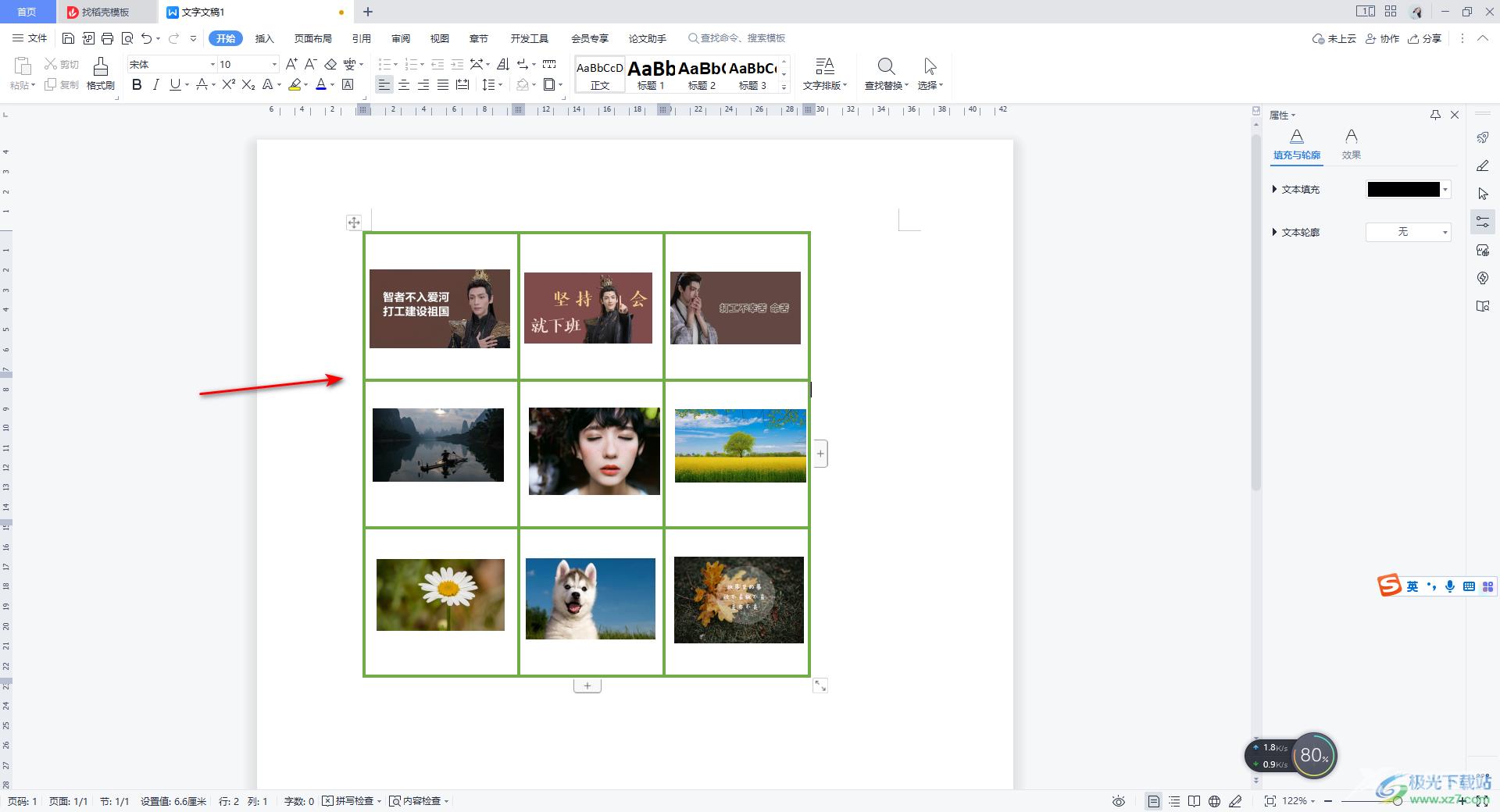Click the subscript X₂ icon
Screen dimensions: 1500x812
[248, 84]
